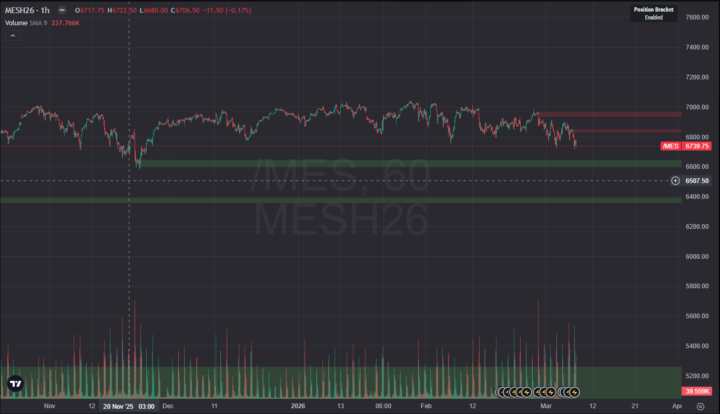Click the 7400.00 price axis label
The height and width of the screenshot is (414, 720).
point(697,47)
